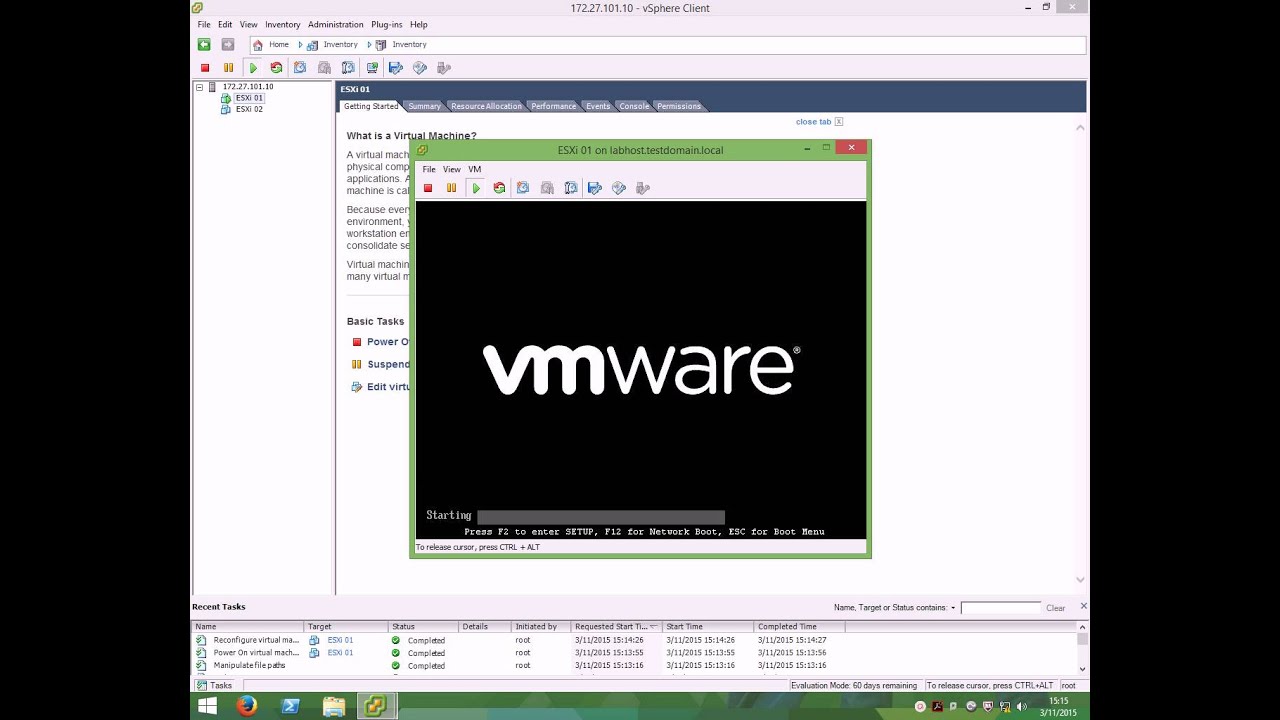
Task: Click ESXi 01 target link in Reconfigure row
Action: point(340,640)
